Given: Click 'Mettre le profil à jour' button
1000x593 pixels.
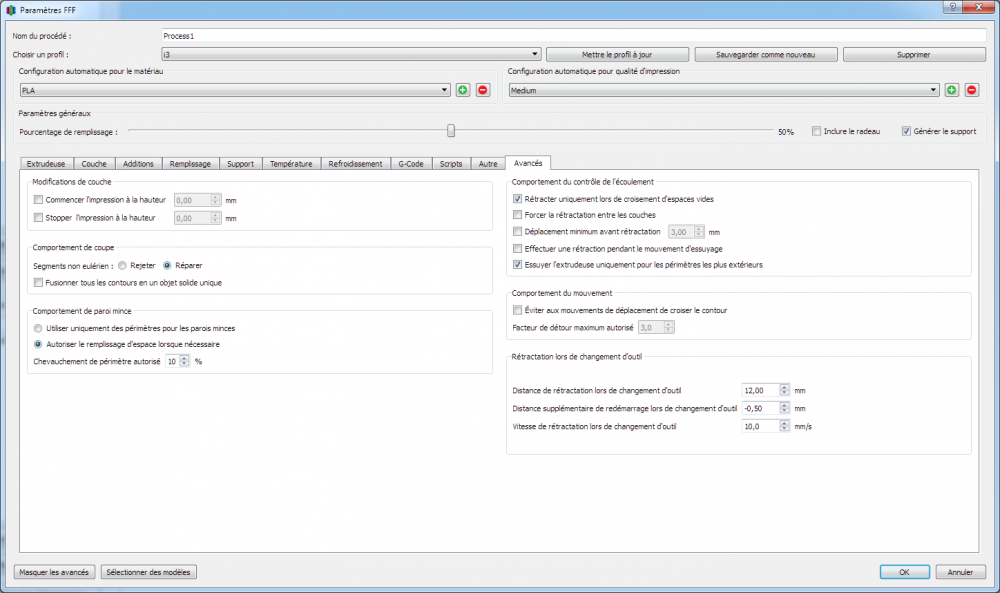Looking at the screenshot, I should (x=617, y=54).
